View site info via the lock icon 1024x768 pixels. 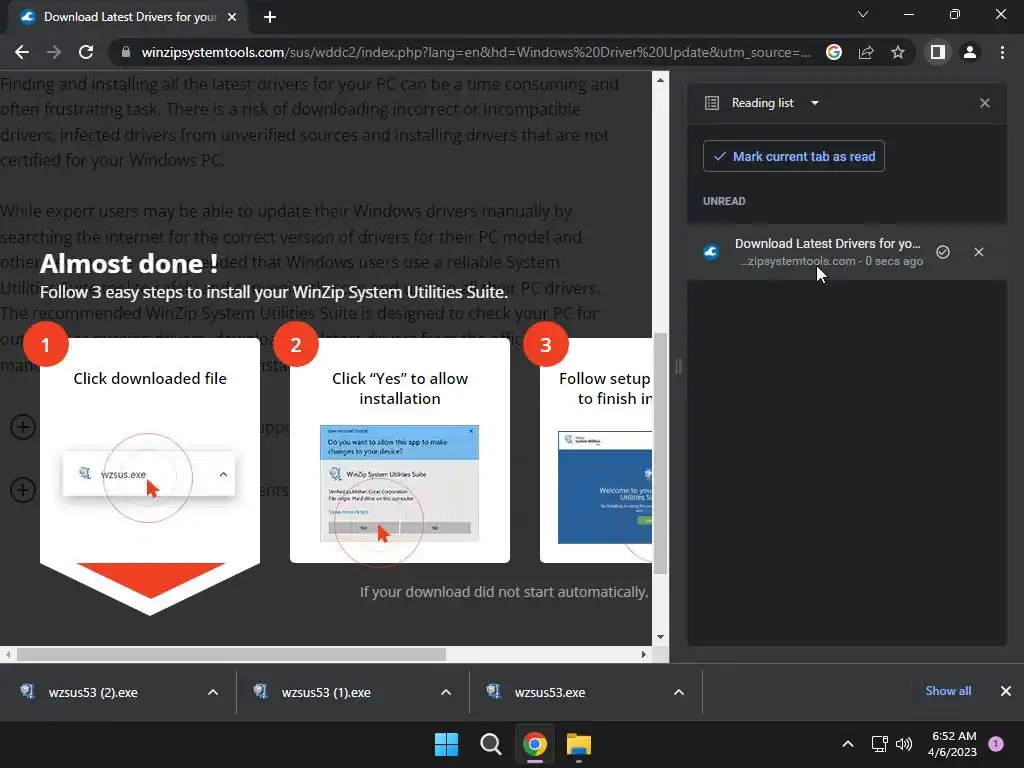tap(126, 52)
